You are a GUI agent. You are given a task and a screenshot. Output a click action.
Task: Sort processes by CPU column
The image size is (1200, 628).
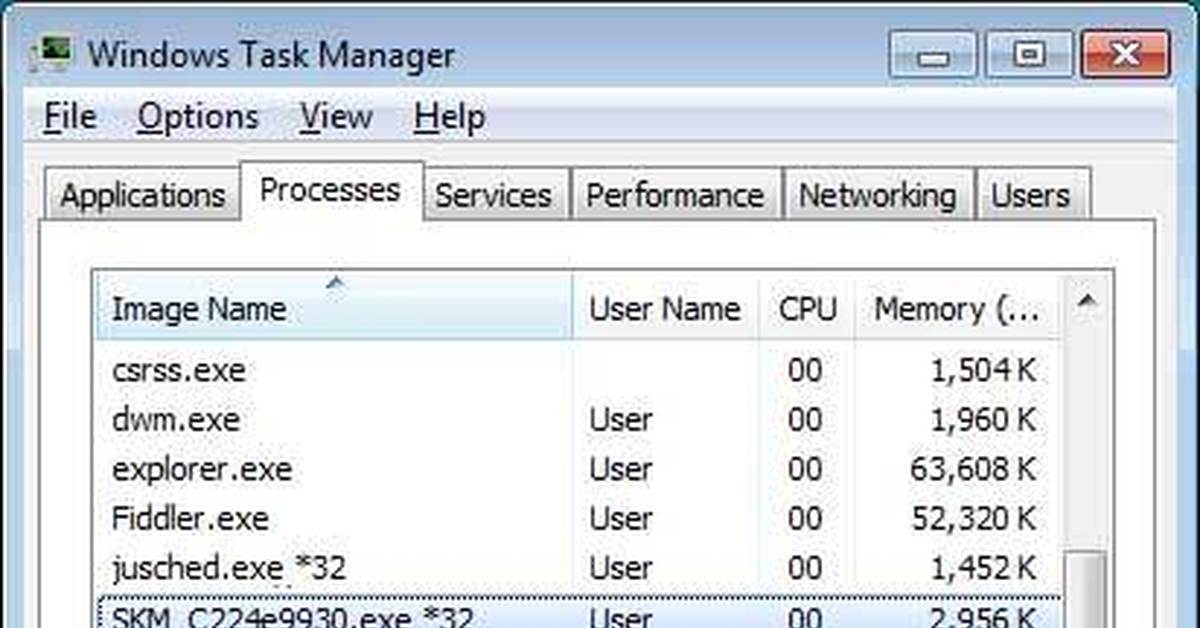click(807, 309)
